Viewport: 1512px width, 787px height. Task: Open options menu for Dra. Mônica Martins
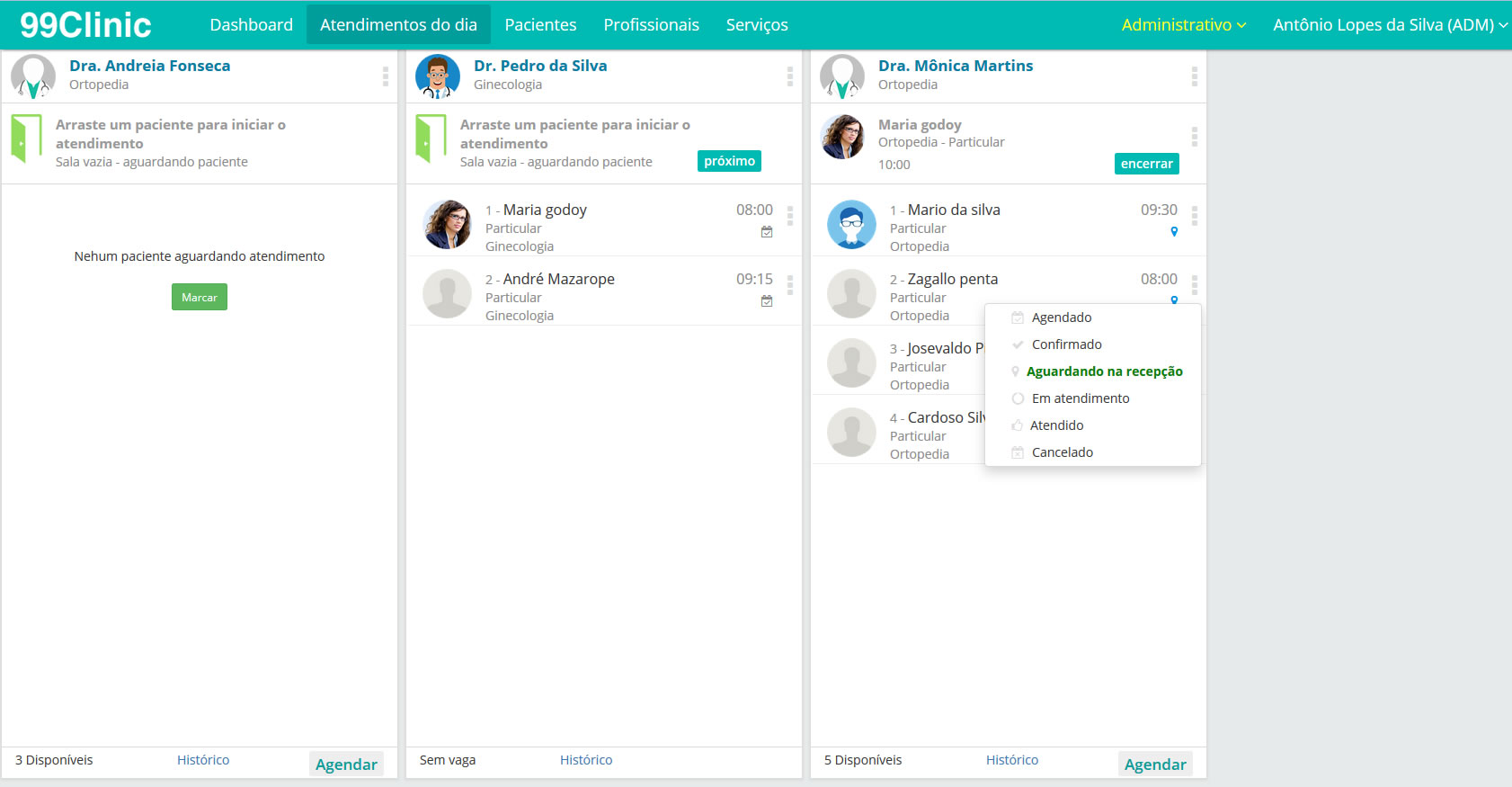(x=1195, y=76)
